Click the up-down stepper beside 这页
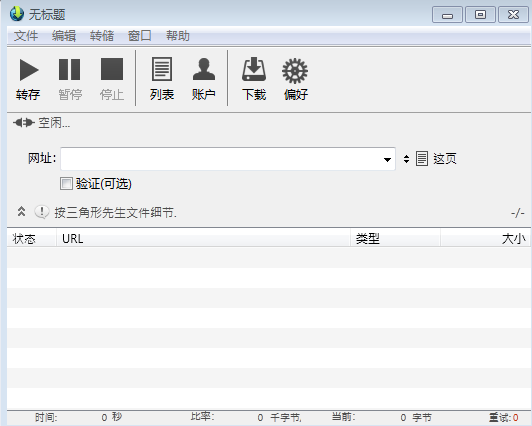 pos(406,159)
